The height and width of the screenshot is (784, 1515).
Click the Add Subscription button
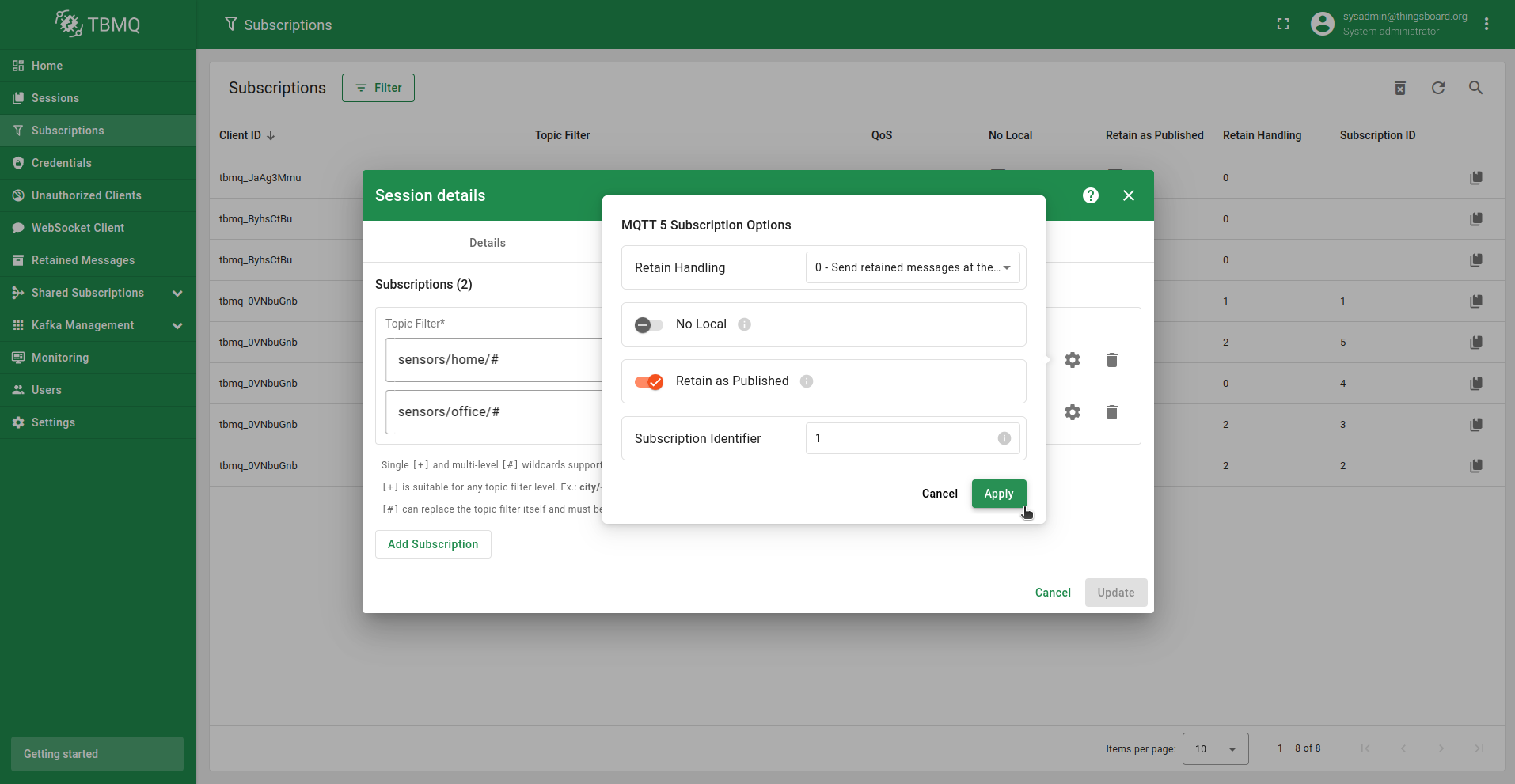(433, 544)
